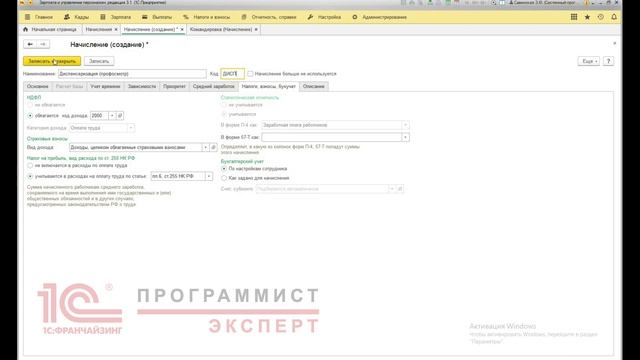Open the History clock icon
This screenshot has height=360, width=640.
[601, 17]
